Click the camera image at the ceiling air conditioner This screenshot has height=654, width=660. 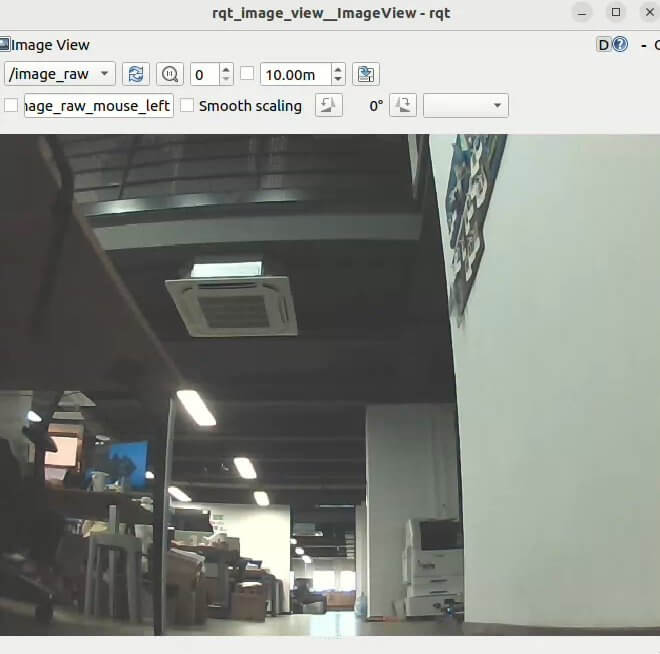(x=232, y=305)
